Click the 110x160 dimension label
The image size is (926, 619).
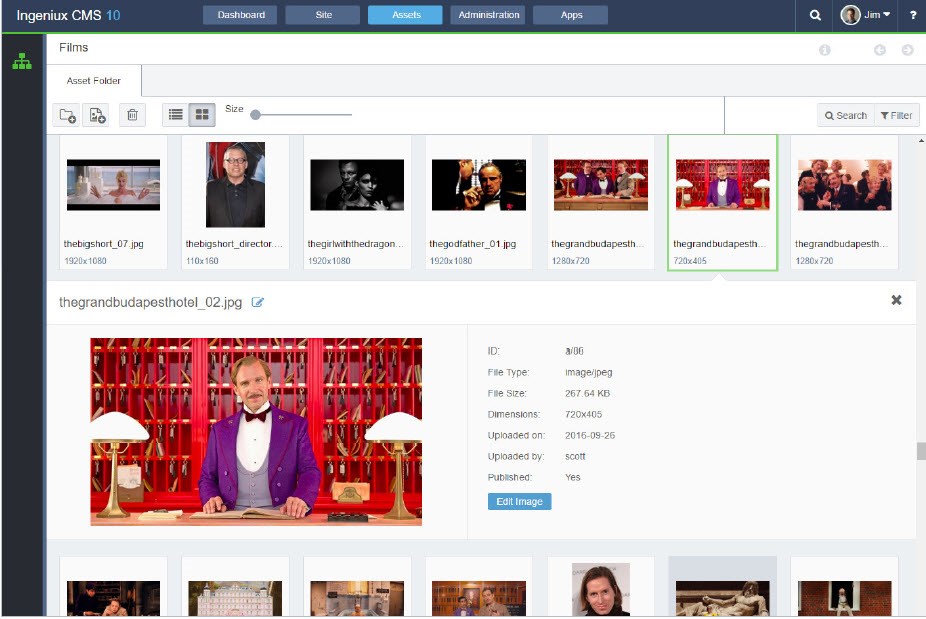(x=202, y=261)
